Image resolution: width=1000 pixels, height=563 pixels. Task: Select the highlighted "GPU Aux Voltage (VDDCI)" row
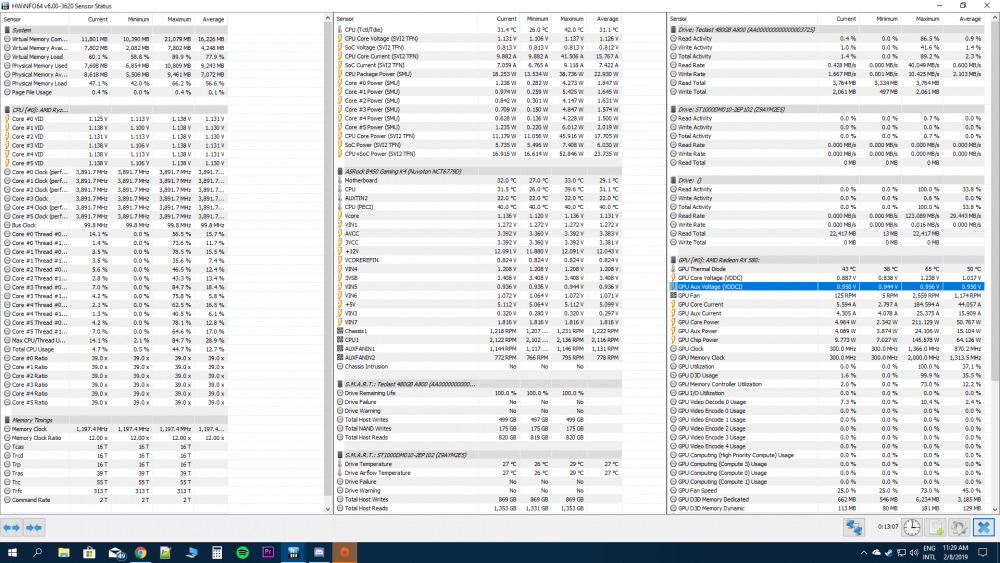pos(827,287)
